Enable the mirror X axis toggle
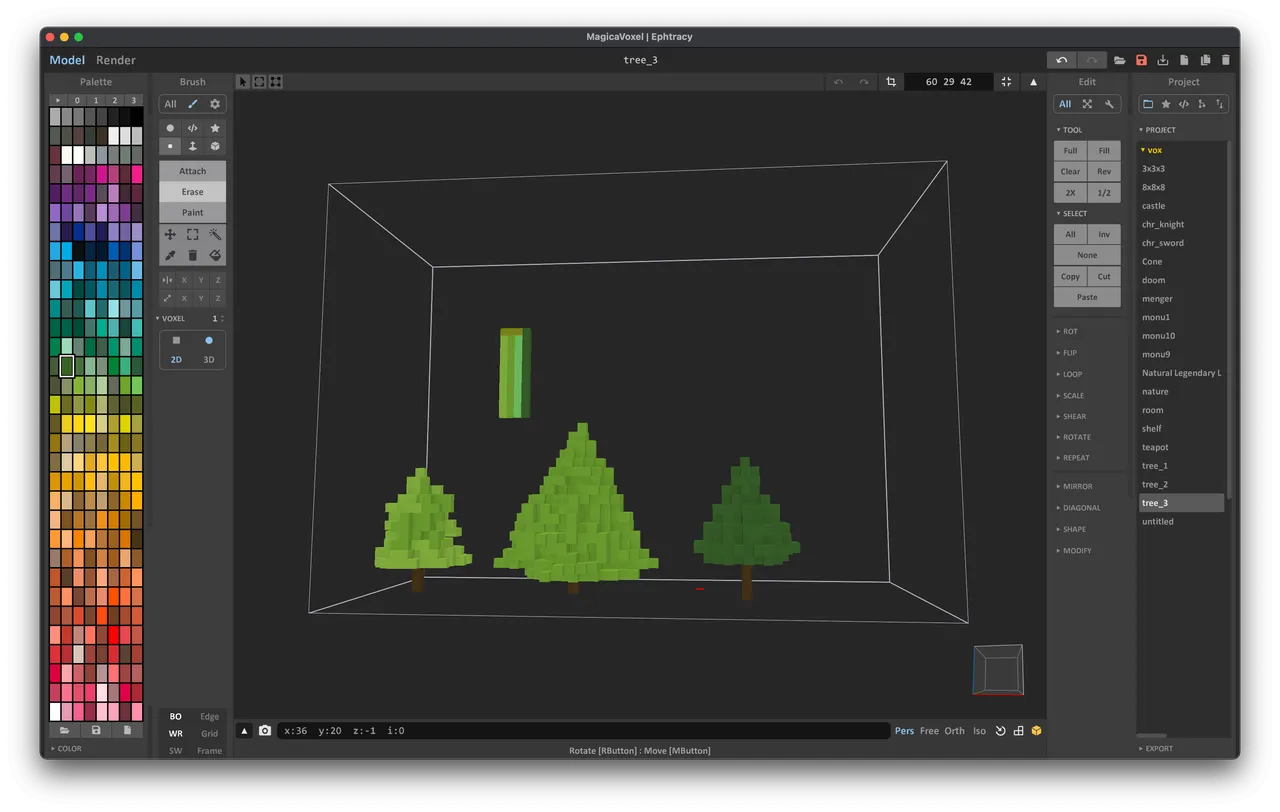1280x812 pixels. coord(184,280)
